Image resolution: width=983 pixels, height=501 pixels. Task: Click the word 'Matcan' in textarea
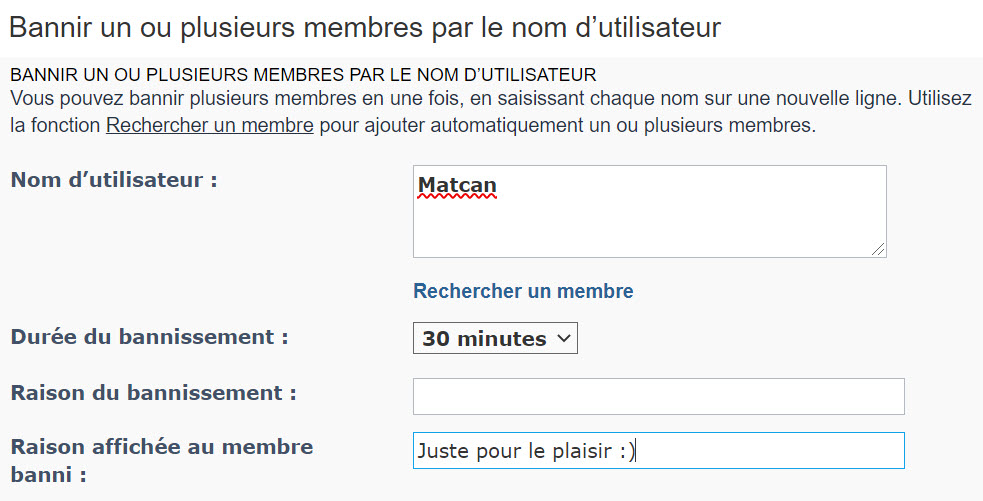point(457,186)
